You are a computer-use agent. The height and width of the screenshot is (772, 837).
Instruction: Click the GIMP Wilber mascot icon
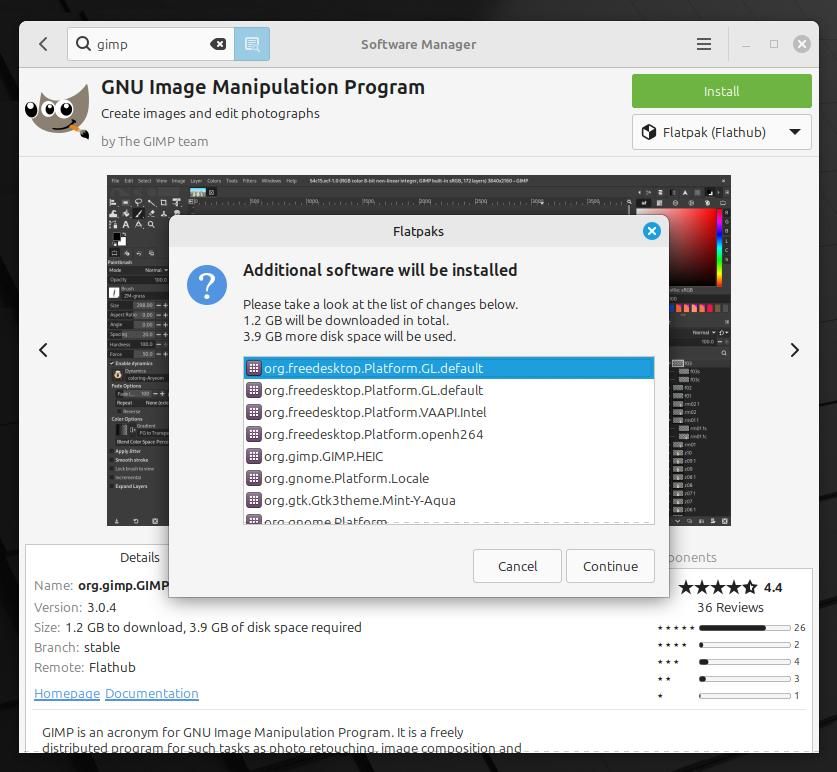pyautogui.click(x=58, y=111)
